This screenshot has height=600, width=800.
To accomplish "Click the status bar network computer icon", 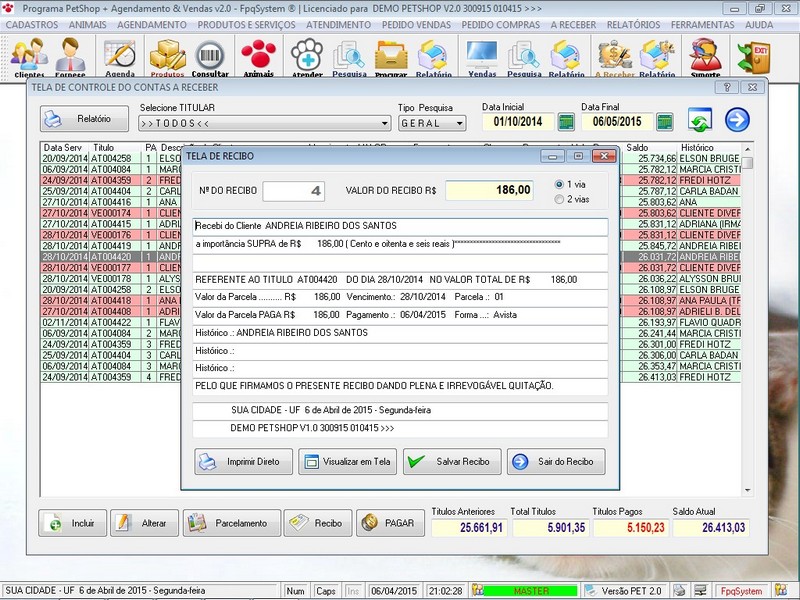I will (x=700, y=590).
